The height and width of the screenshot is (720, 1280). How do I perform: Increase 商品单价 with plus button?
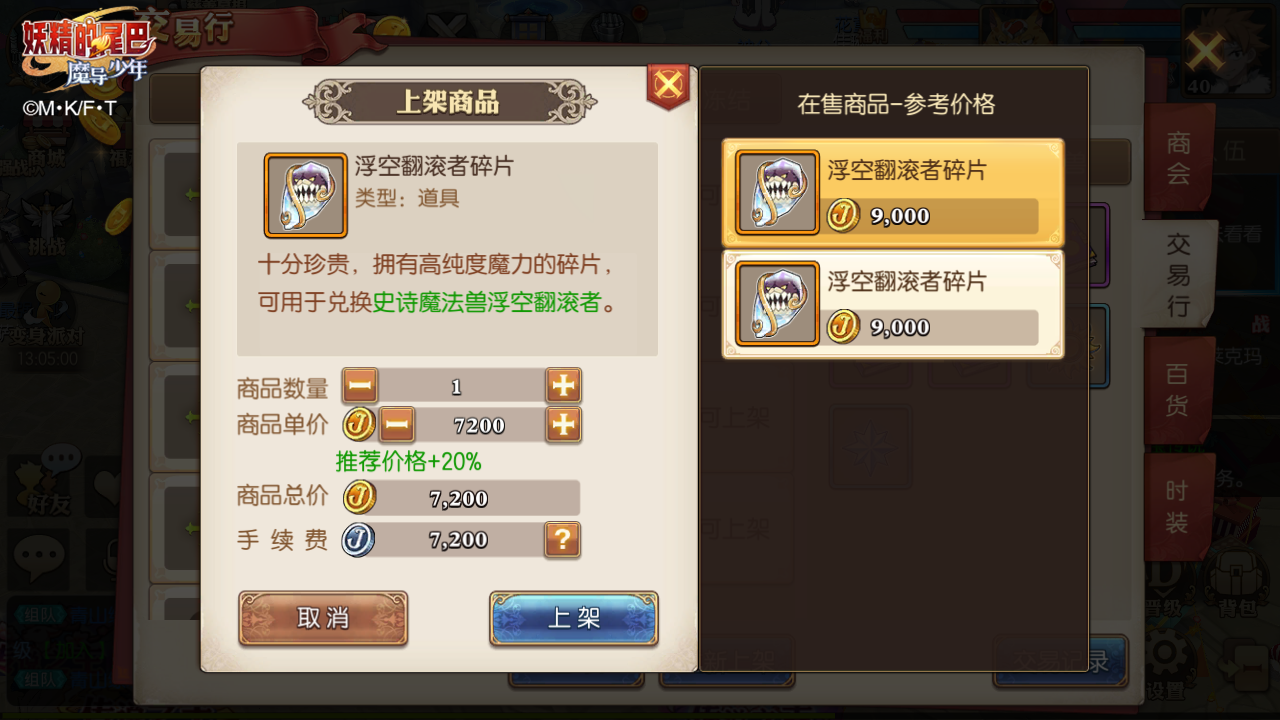point(564,426)
